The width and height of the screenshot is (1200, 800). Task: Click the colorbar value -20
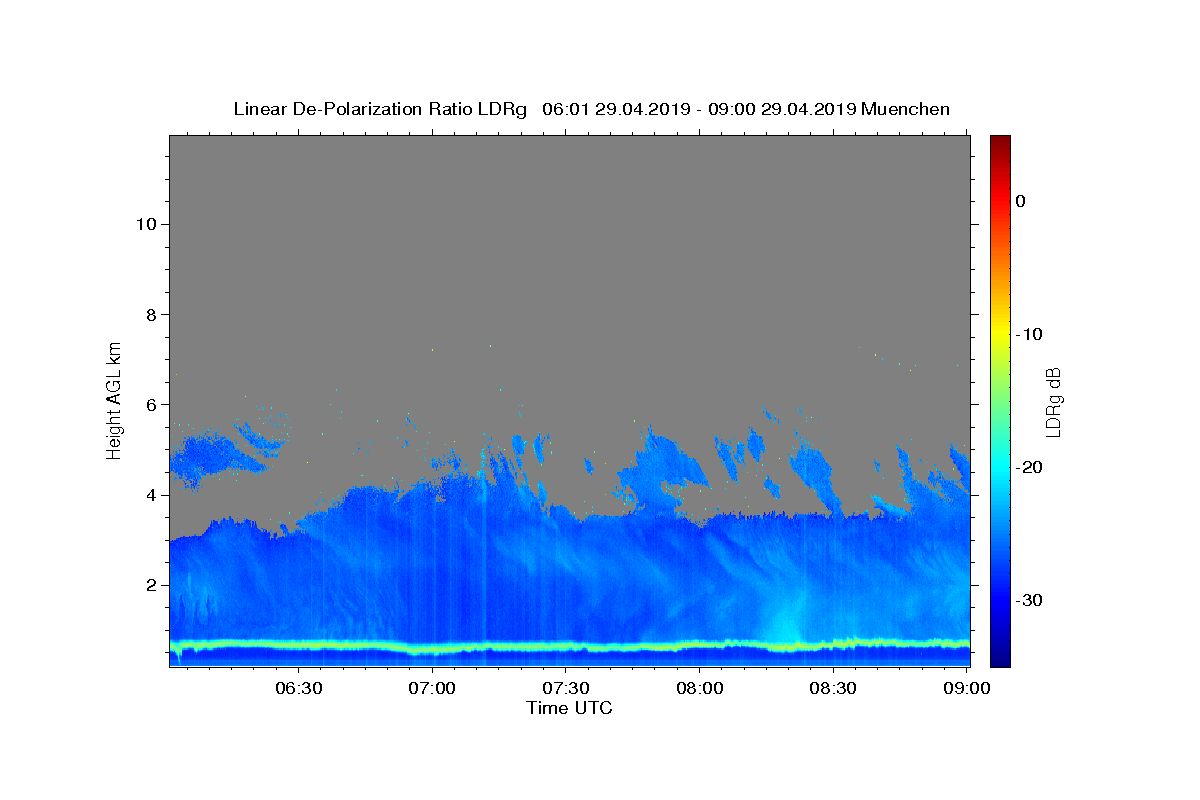[1030, 467]
